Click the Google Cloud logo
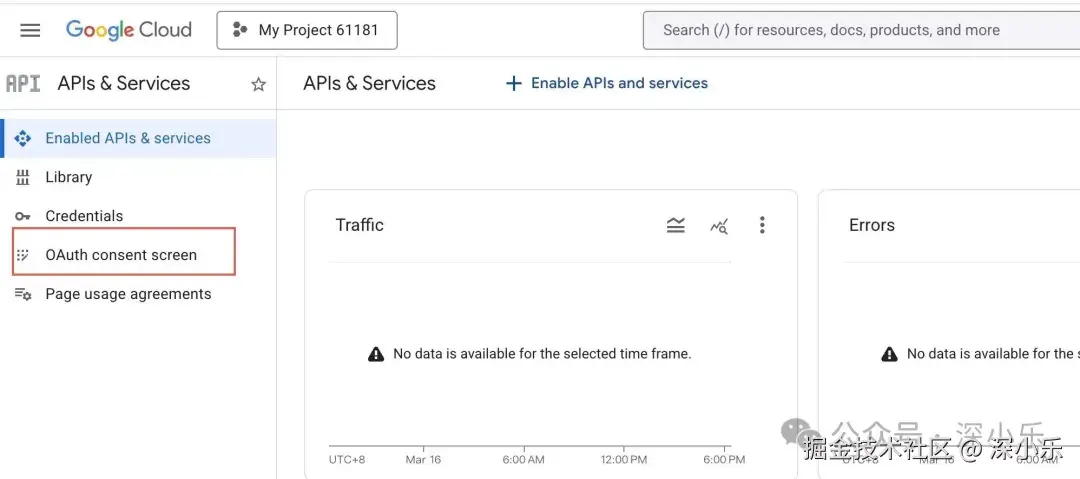The height and width of the screenshot is (479, 1080). point(128,30)
